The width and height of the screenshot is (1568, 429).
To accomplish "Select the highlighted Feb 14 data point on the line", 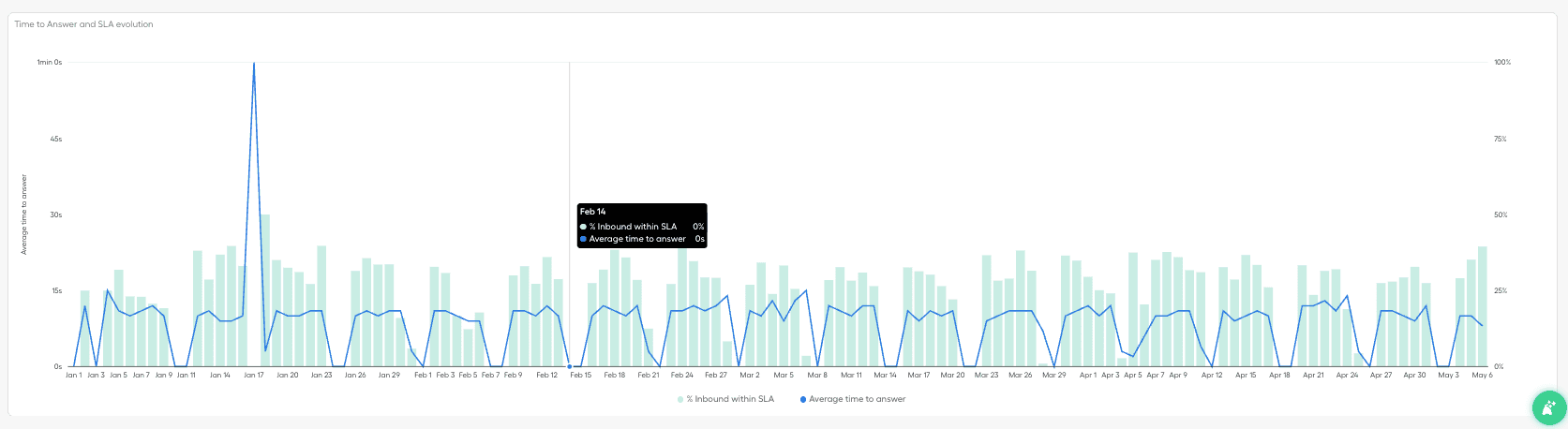I will pyautogui.click(x=569, y=366).
